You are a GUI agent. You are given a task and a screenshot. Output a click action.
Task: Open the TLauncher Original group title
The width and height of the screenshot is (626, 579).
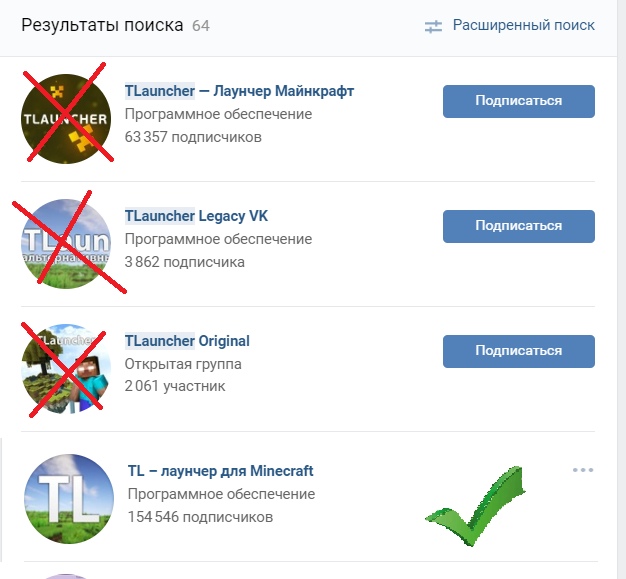point(187,341)
